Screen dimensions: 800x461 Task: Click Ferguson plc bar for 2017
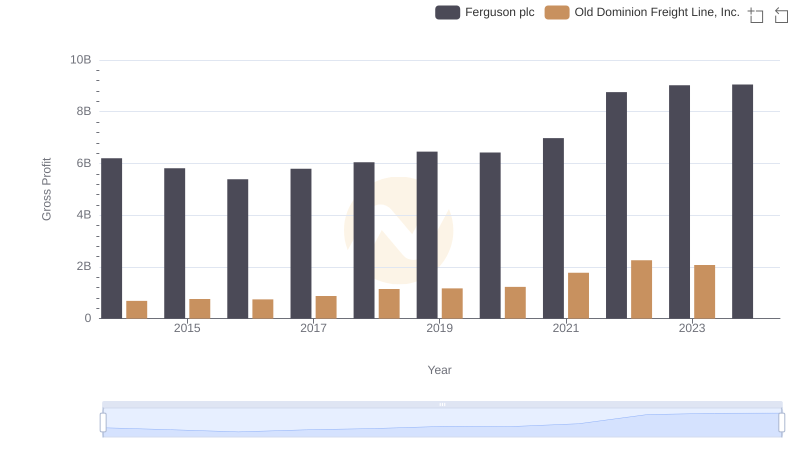tap(301, 244)
